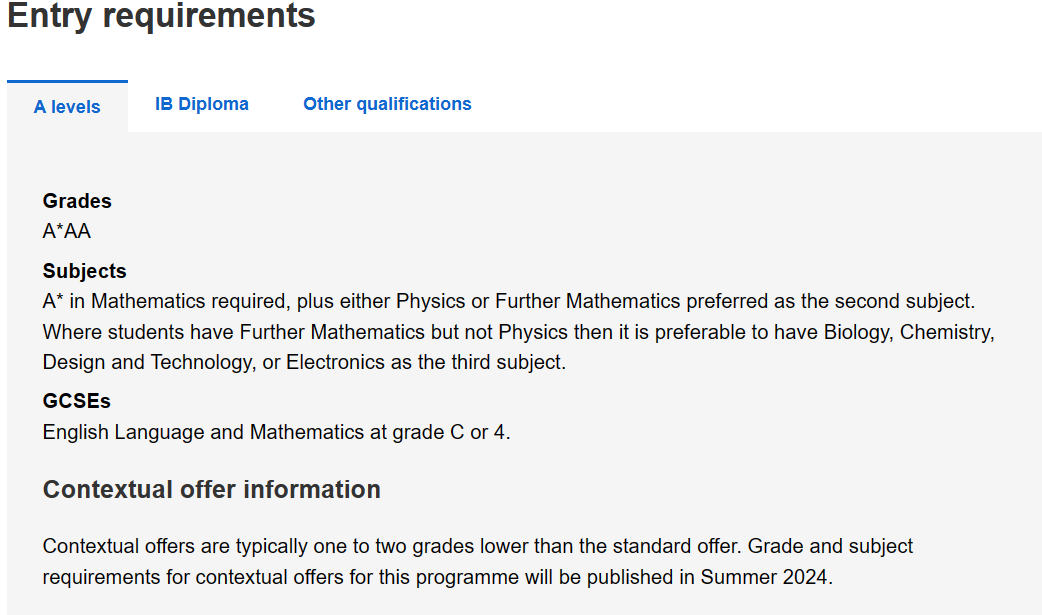
Task: Select the A levels tab
Action: (67, 107)
